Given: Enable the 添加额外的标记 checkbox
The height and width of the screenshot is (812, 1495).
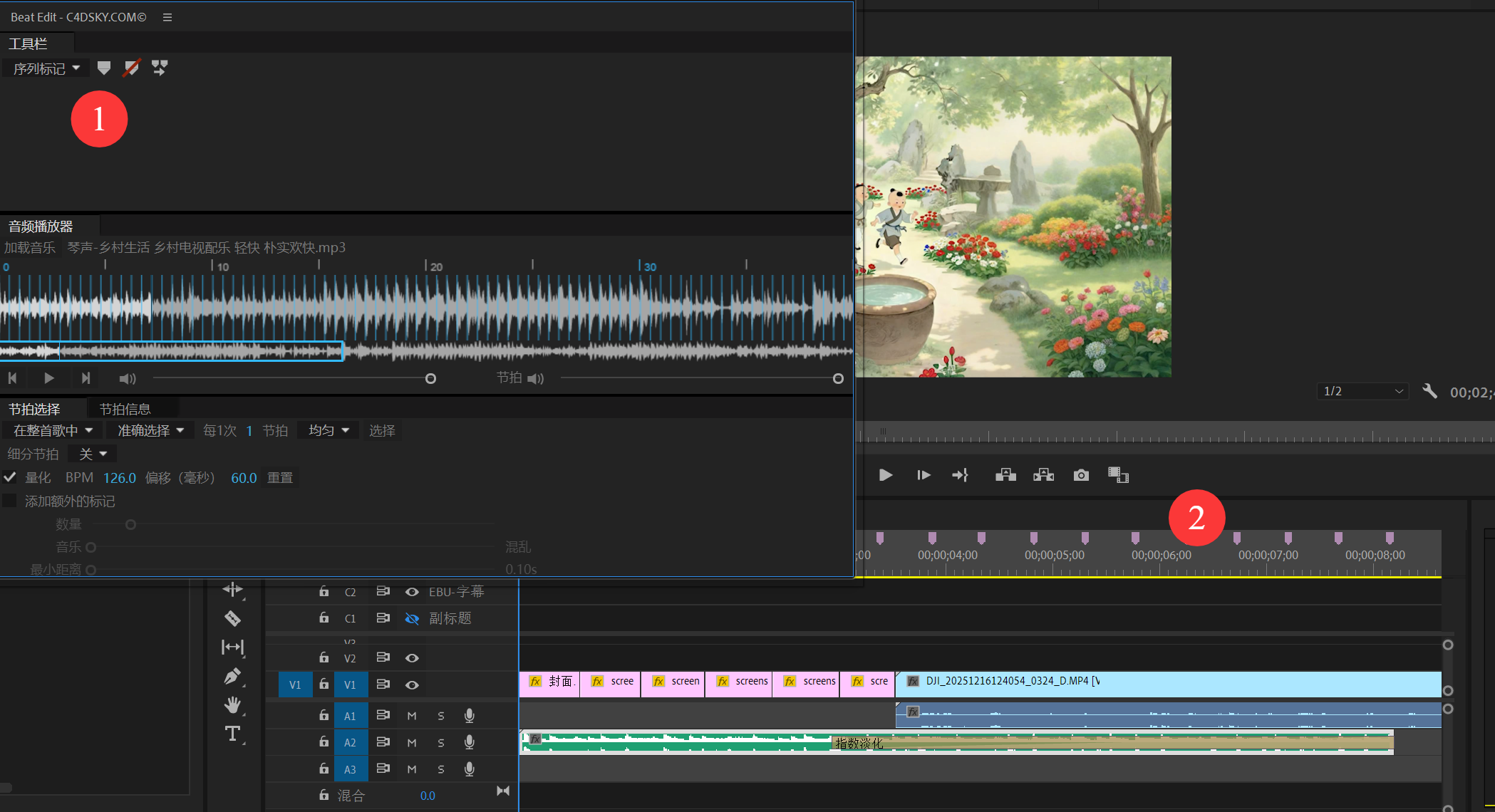Looking at the screenshot, I should pyautogui.click(x=10, y=501).
